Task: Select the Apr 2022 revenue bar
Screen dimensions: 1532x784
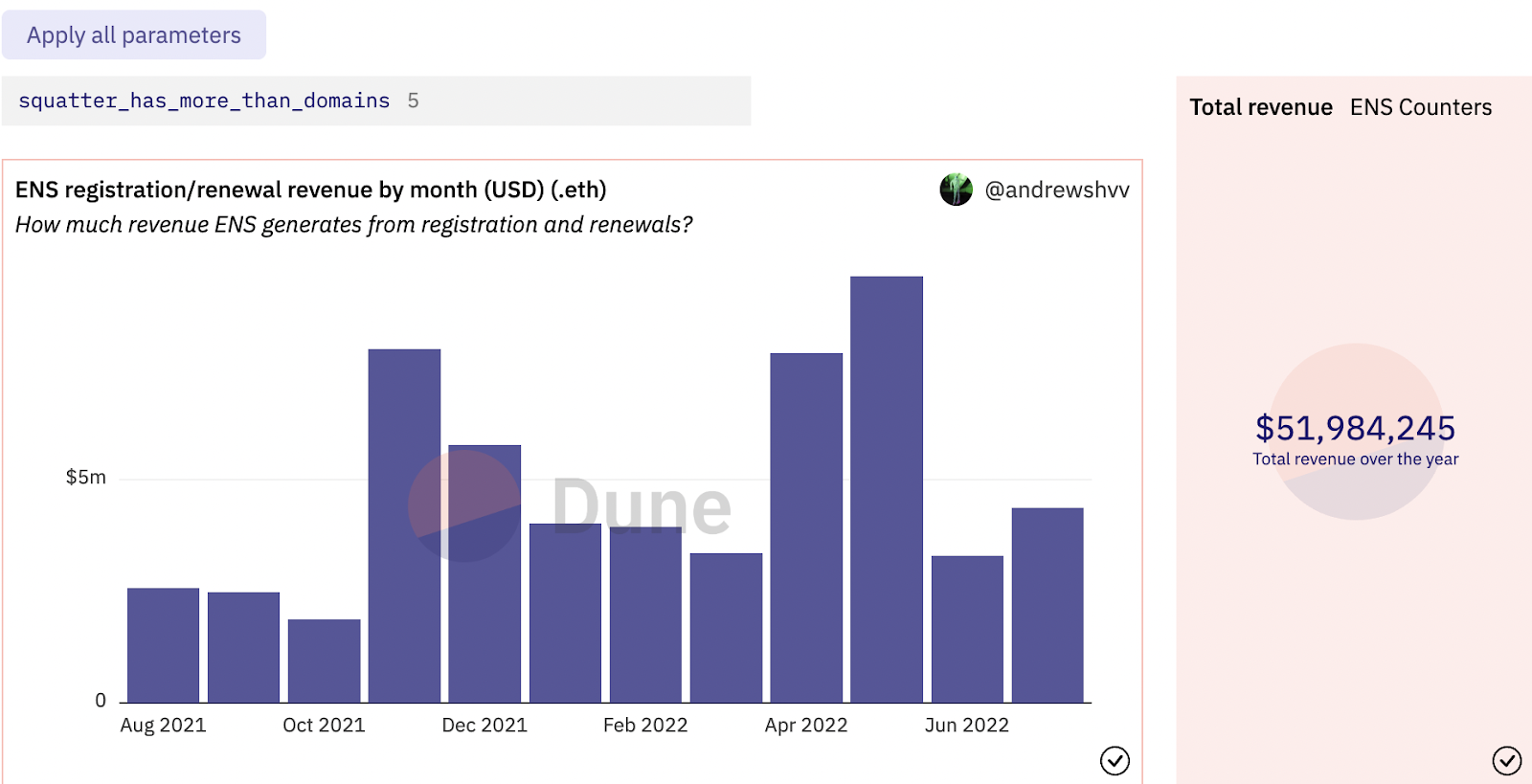Action: coord(806,528)
